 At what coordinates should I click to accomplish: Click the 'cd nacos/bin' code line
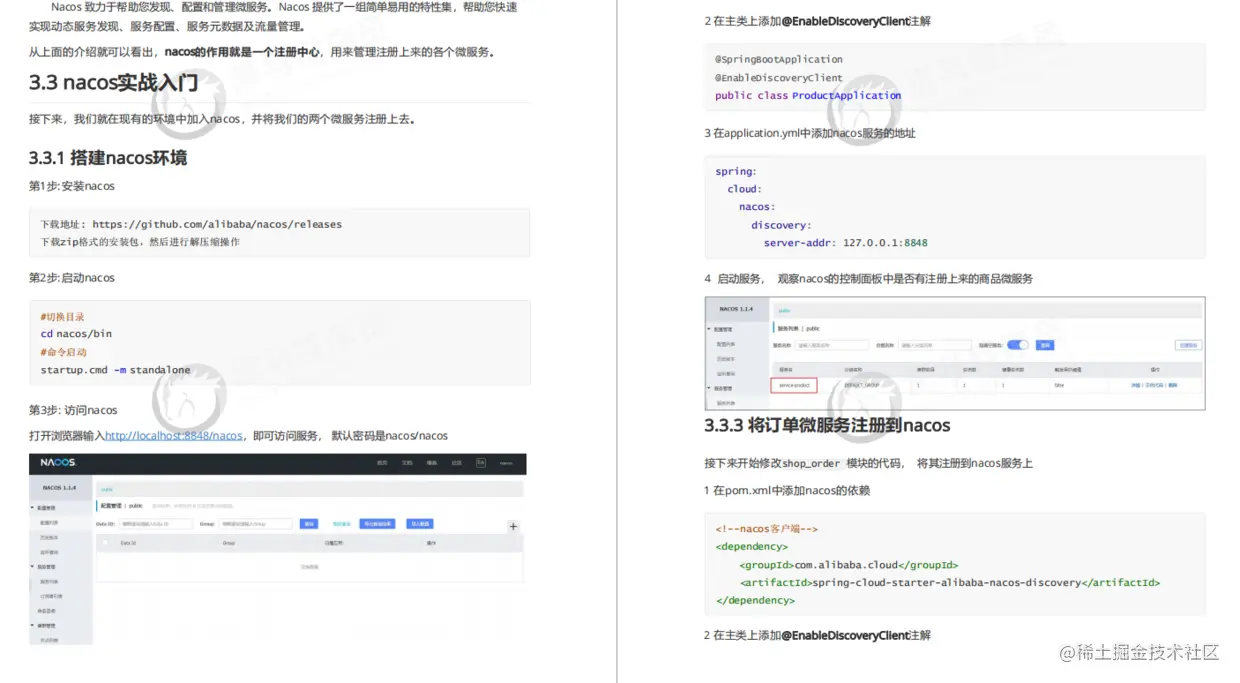click(76, 334)
